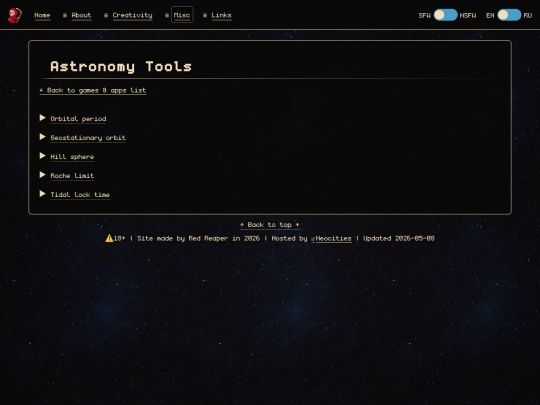This screenshot has width=540, height=405.
Task: Click the Astronomy Tools heading
Action: click(121, 66)
